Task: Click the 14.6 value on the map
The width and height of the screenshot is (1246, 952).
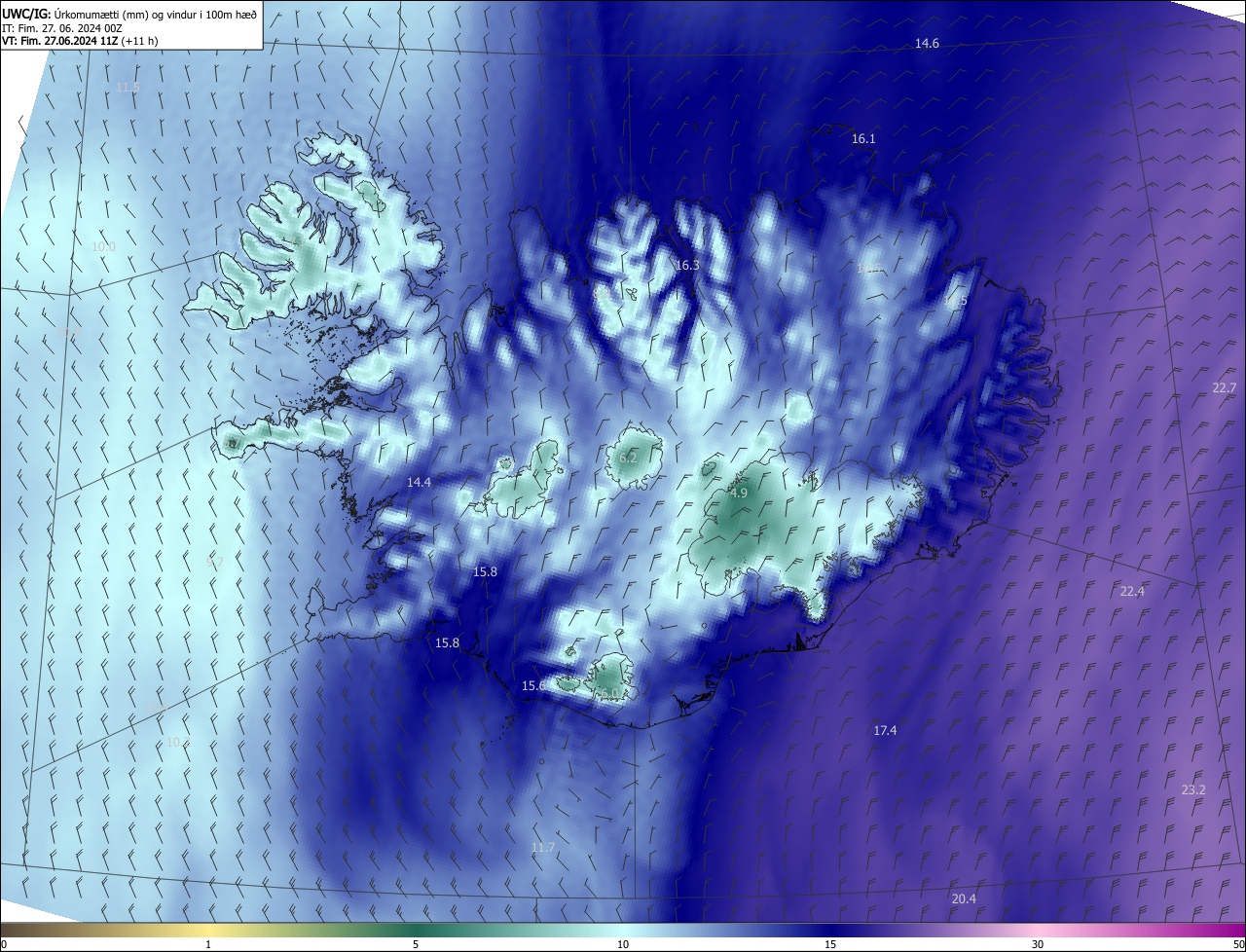Action: 927,44
